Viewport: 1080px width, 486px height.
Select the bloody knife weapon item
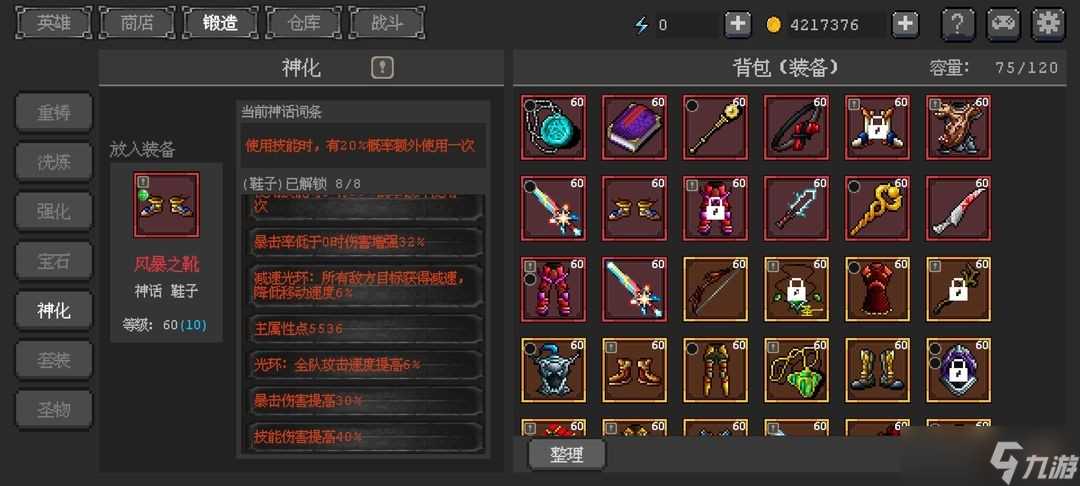pyautogui.click(x=959, y=209)
